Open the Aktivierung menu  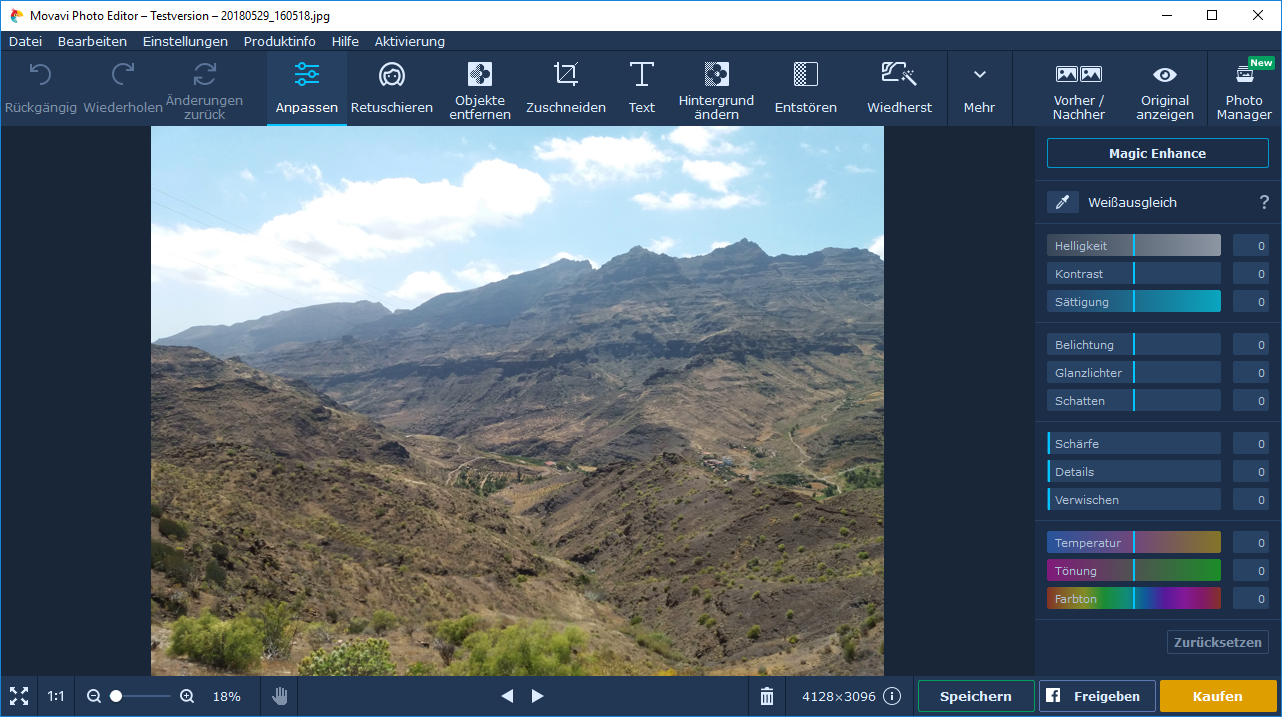[x=410, y=41]
